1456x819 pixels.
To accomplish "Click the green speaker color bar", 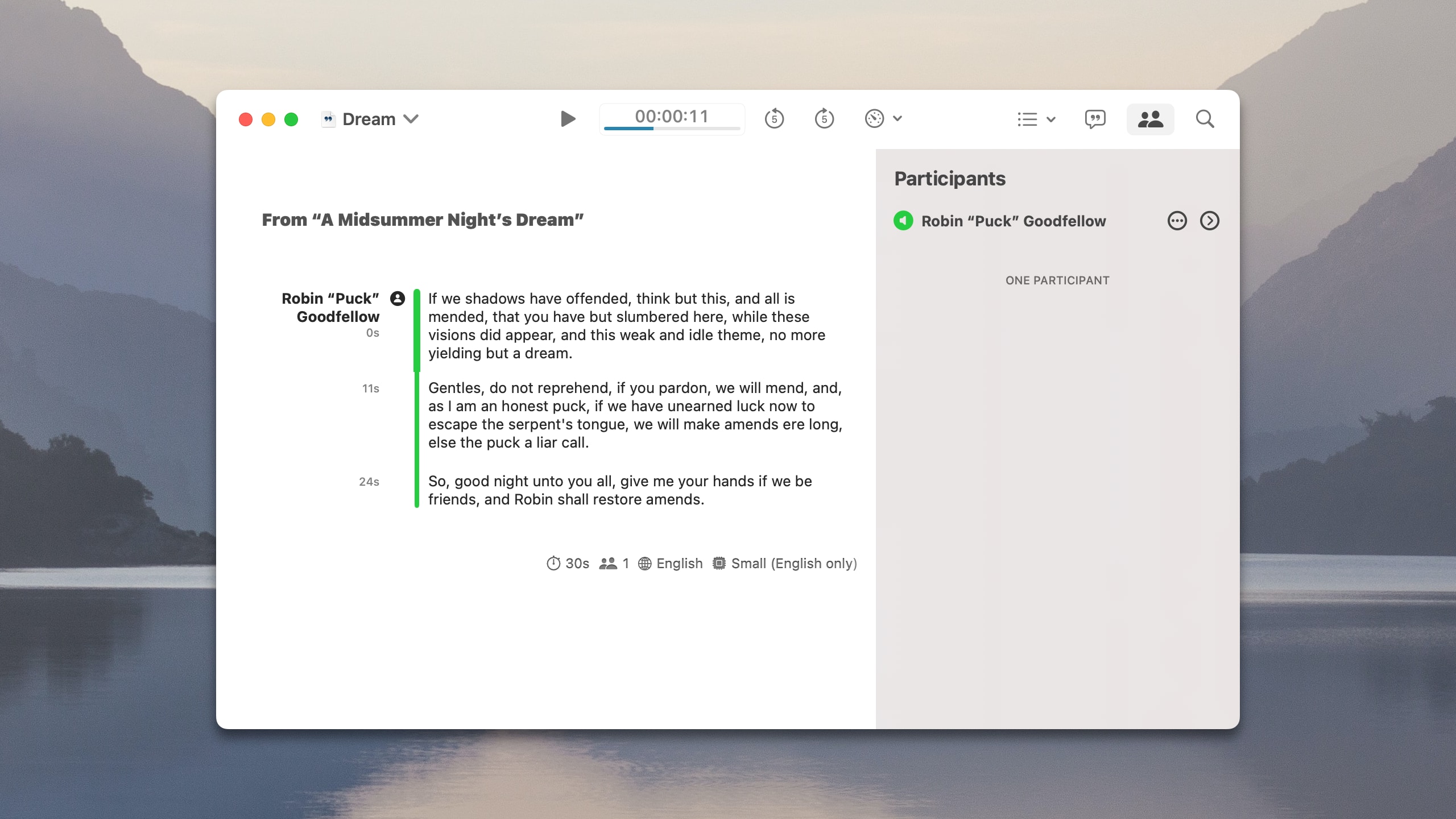I will [x=417, y=398].
